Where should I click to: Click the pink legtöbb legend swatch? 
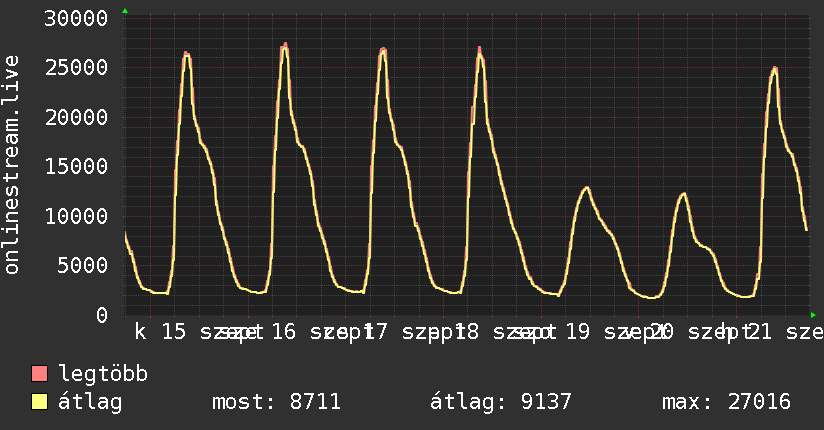[39, 374]
